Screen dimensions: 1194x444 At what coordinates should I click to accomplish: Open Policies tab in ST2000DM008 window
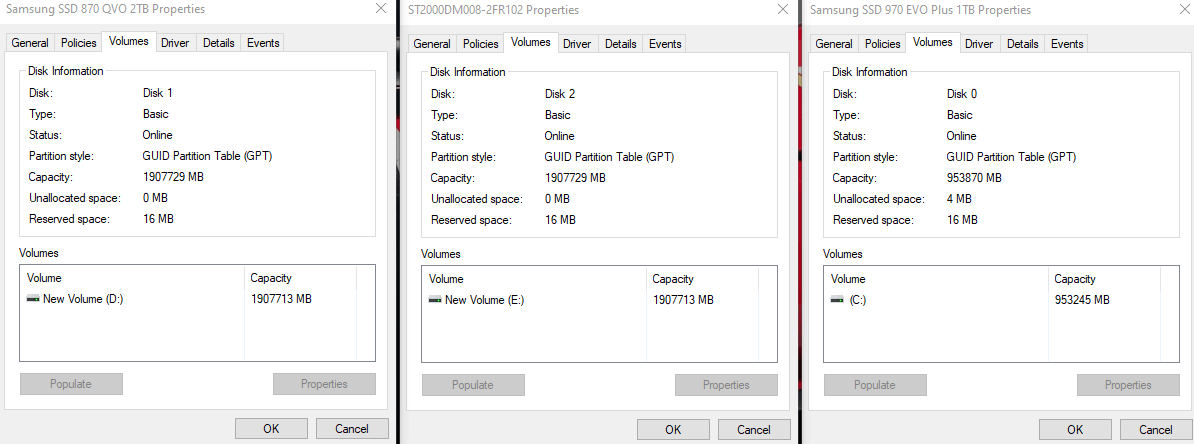click(x=480, y=44)
